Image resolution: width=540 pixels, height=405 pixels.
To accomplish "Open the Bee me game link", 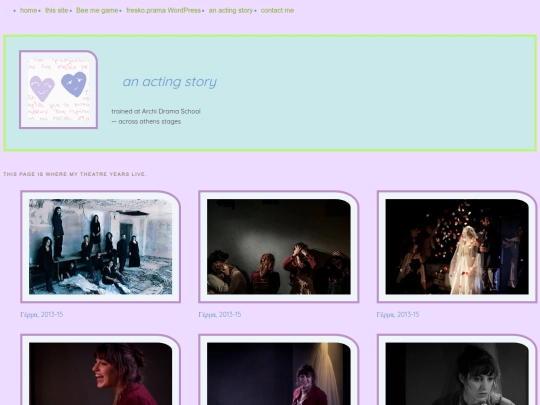I will click(x=97, y=10).
